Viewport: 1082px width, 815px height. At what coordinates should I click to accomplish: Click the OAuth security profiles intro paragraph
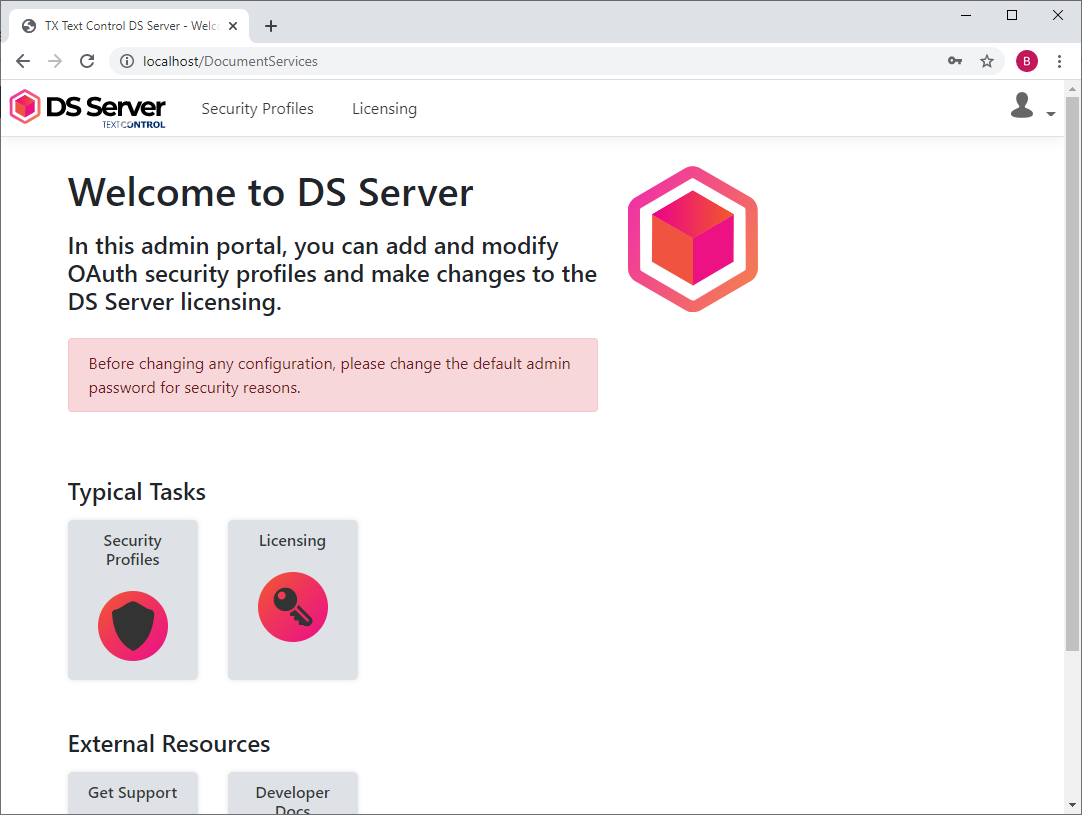pyautogui.click(x=332, y=274)
